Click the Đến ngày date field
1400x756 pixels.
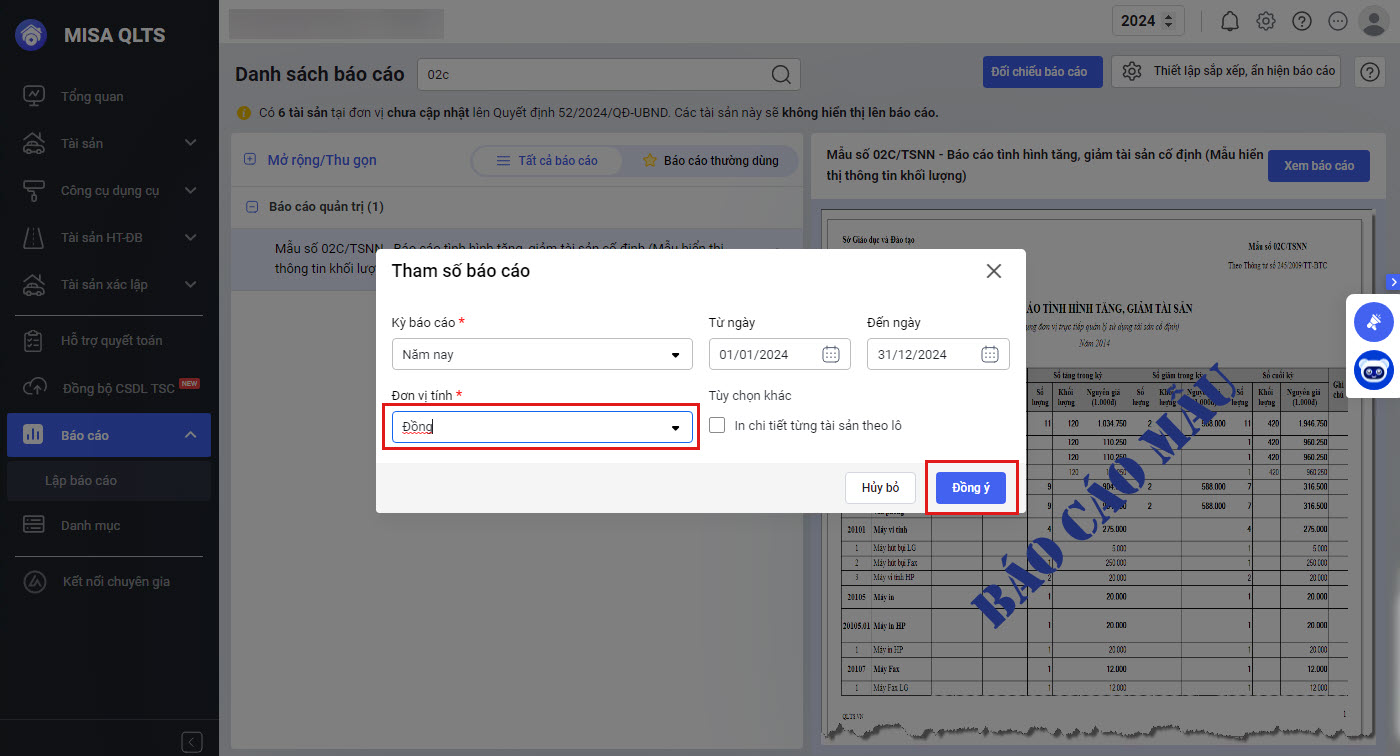pyautogui.click(x=938, y=354)
